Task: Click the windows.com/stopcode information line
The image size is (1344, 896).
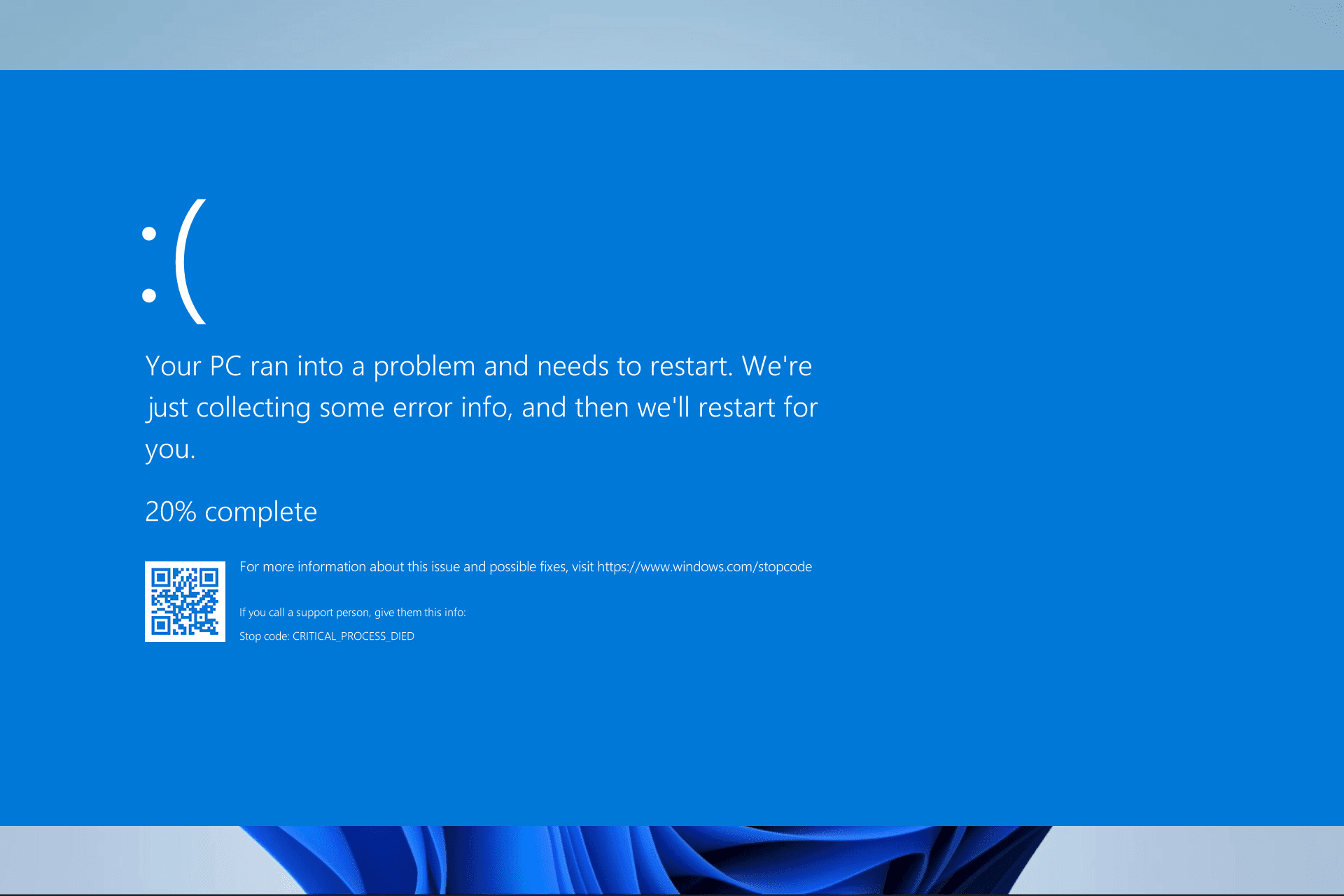Action: 526,567
